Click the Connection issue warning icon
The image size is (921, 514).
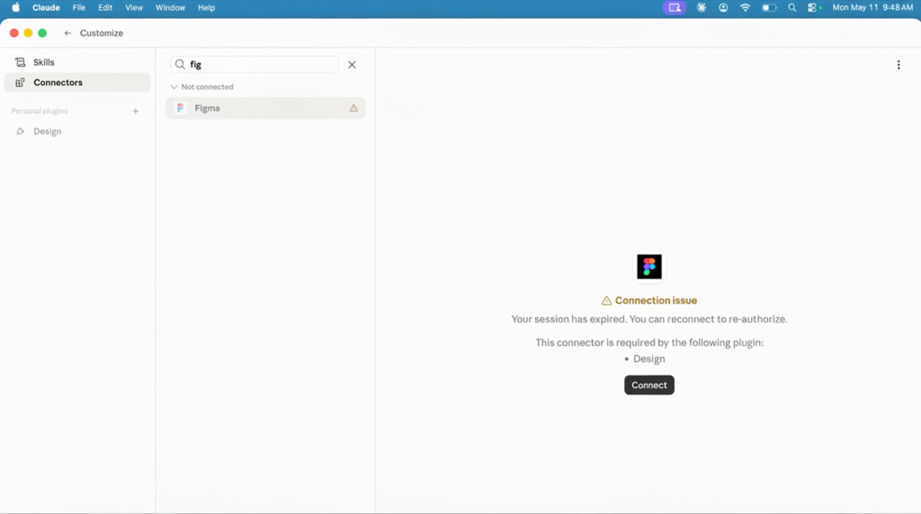[x=606, y=301]
